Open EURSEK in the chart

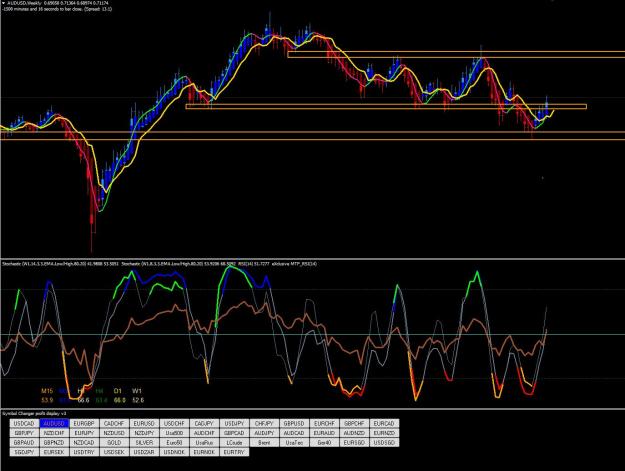[x=54, y=452]
